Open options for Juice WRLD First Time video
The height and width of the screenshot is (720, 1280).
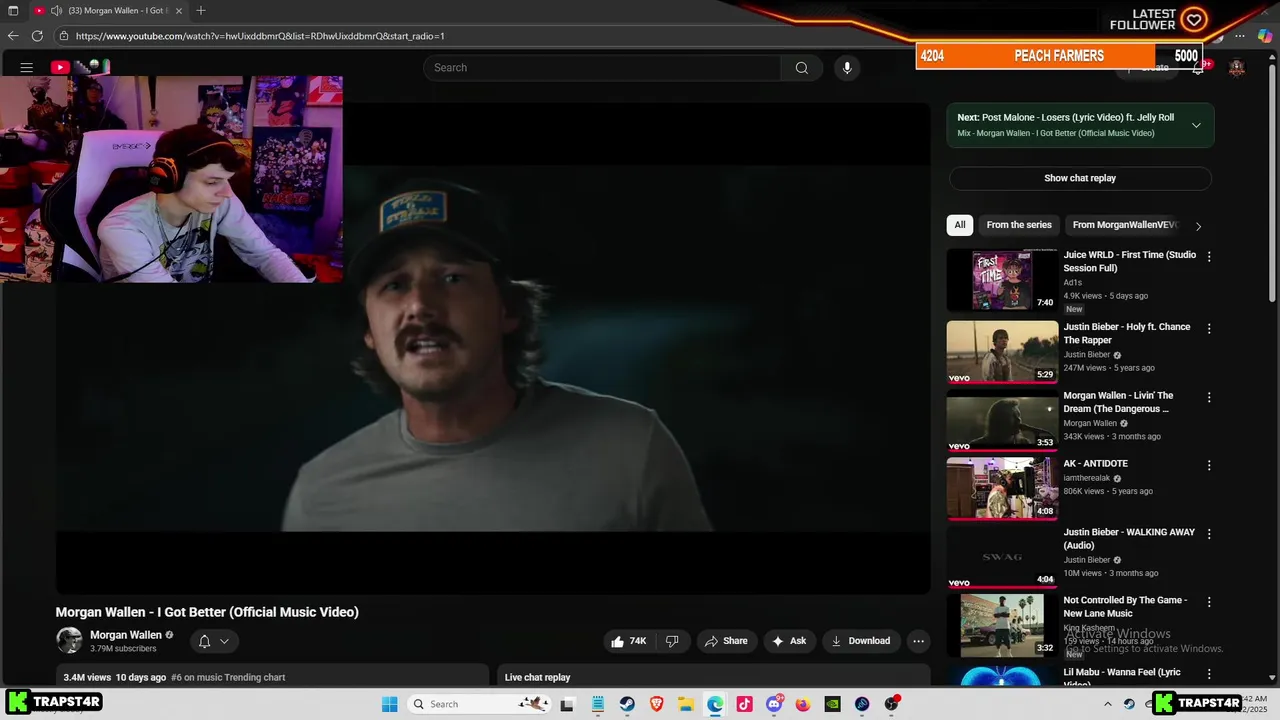click(x=1209, y=257)
